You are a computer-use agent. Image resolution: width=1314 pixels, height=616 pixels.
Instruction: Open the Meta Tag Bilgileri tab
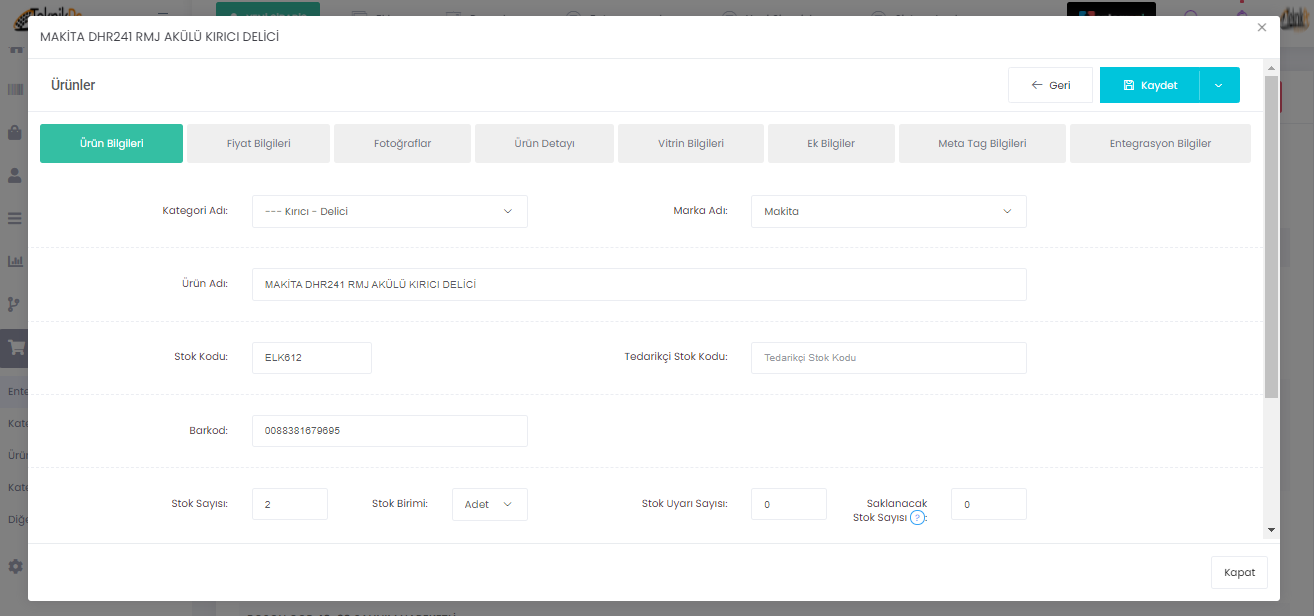pyautogui.click(x=981, y=143)
